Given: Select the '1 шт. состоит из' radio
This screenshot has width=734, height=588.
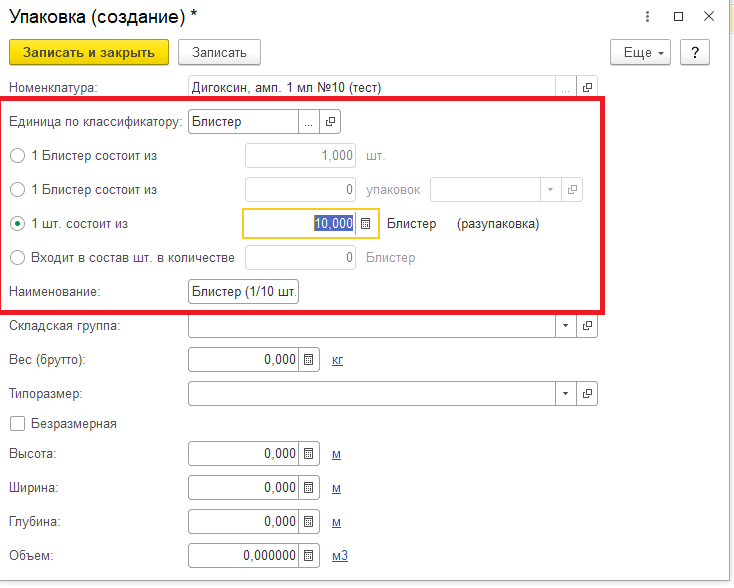Looking at the screenshot, I should [x=17, y=224].
